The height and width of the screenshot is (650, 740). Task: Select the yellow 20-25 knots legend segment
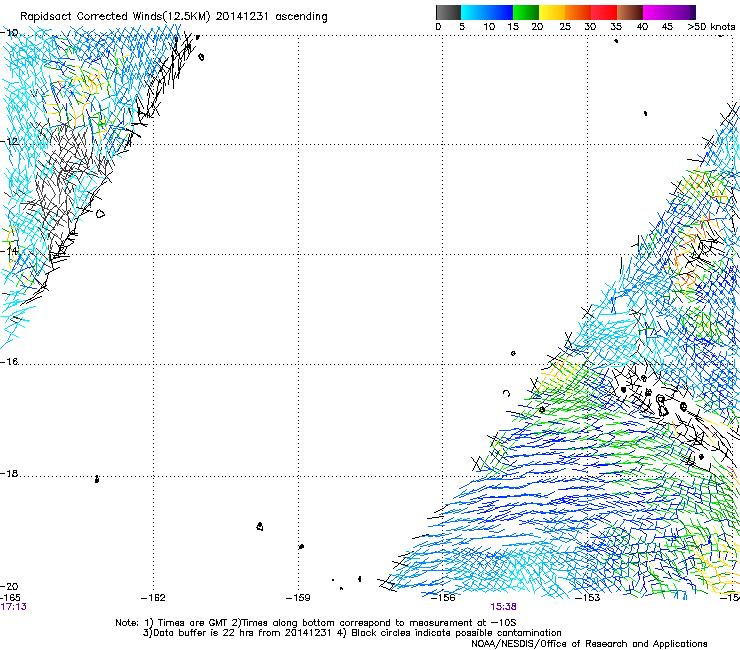tap(552, 12)
